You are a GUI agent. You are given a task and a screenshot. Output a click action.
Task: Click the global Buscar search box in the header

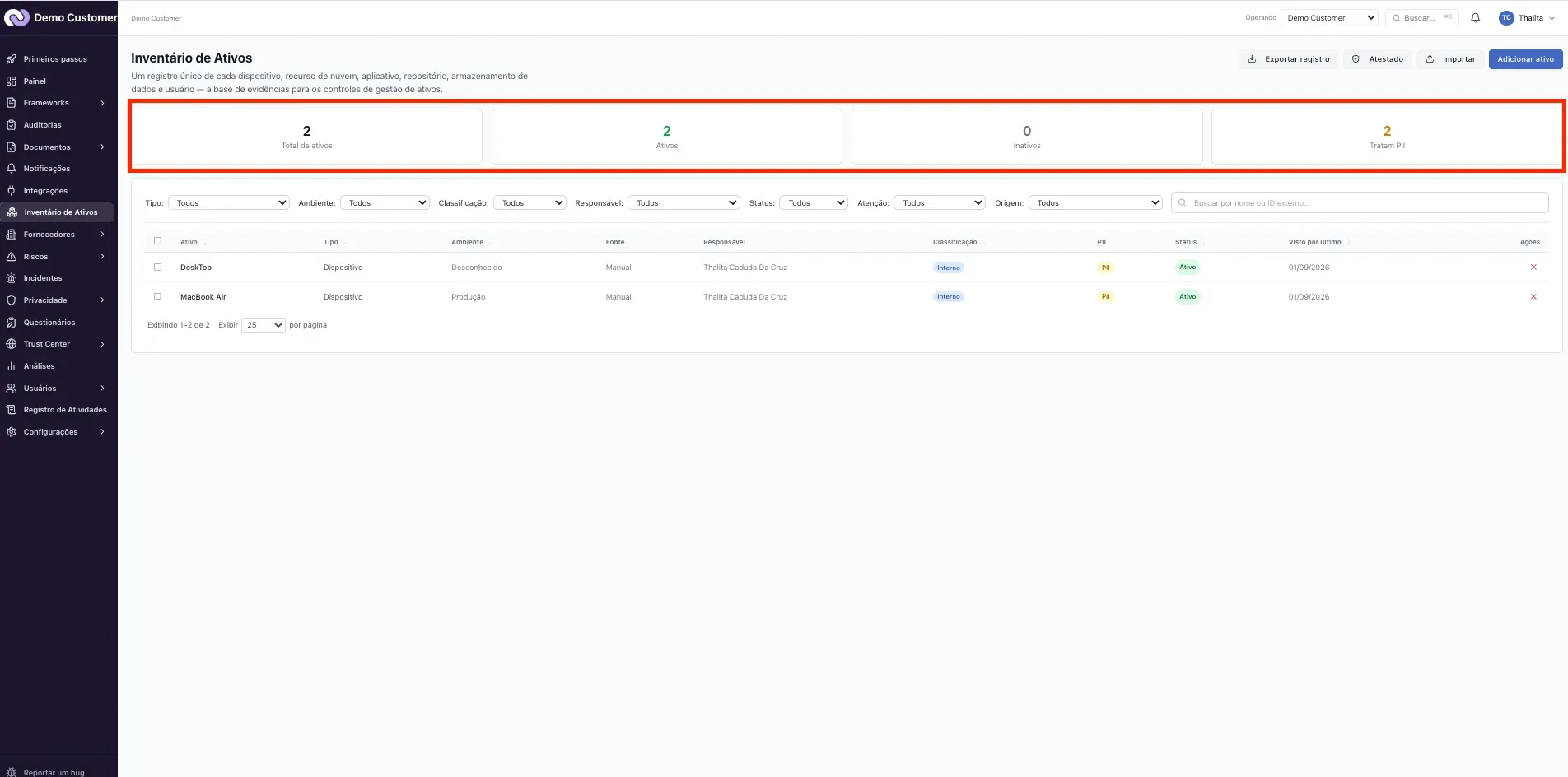tap(1422, 18)
